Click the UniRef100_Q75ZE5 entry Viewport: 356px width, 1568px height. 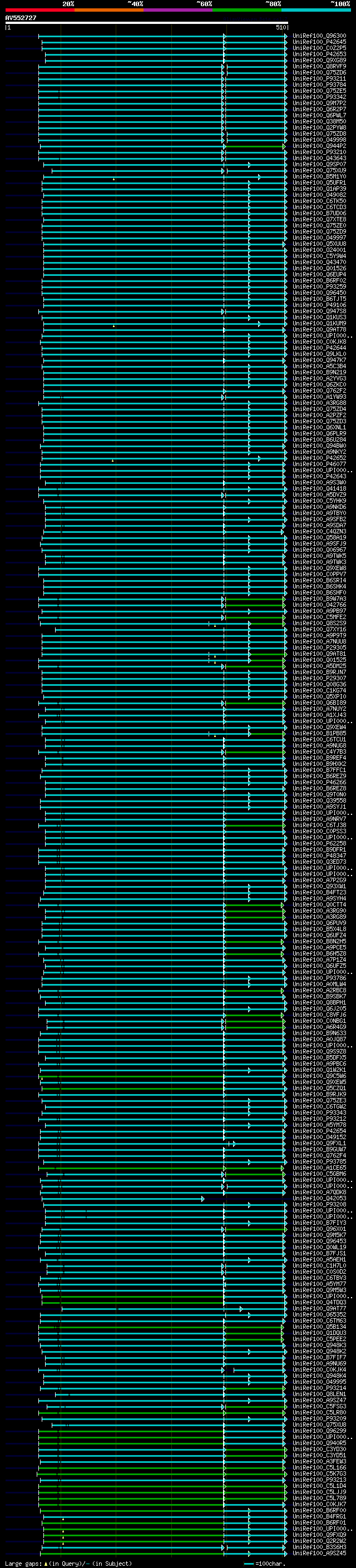[x=319, y=91]
